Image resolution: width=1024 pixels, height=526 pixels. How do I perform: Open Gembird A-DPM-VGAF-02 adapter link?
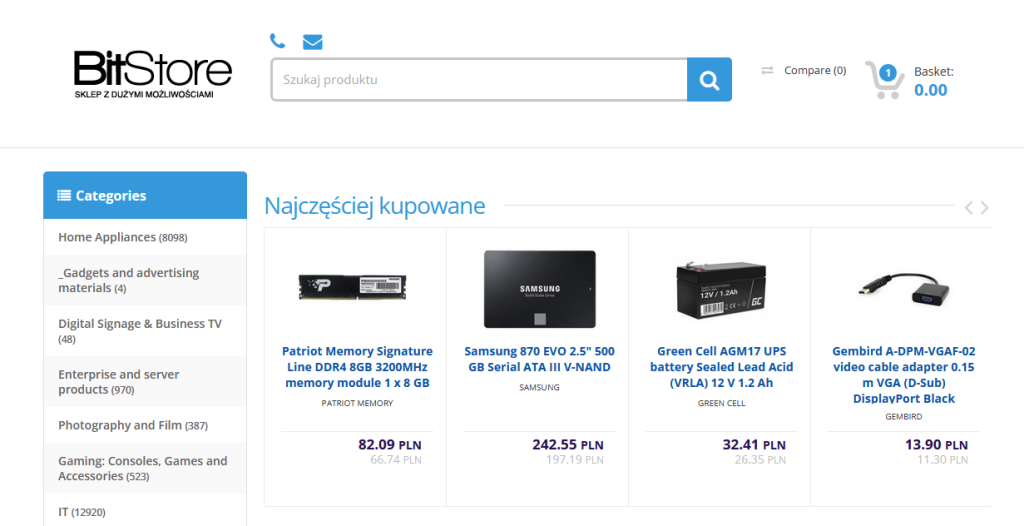coord(904,374)
